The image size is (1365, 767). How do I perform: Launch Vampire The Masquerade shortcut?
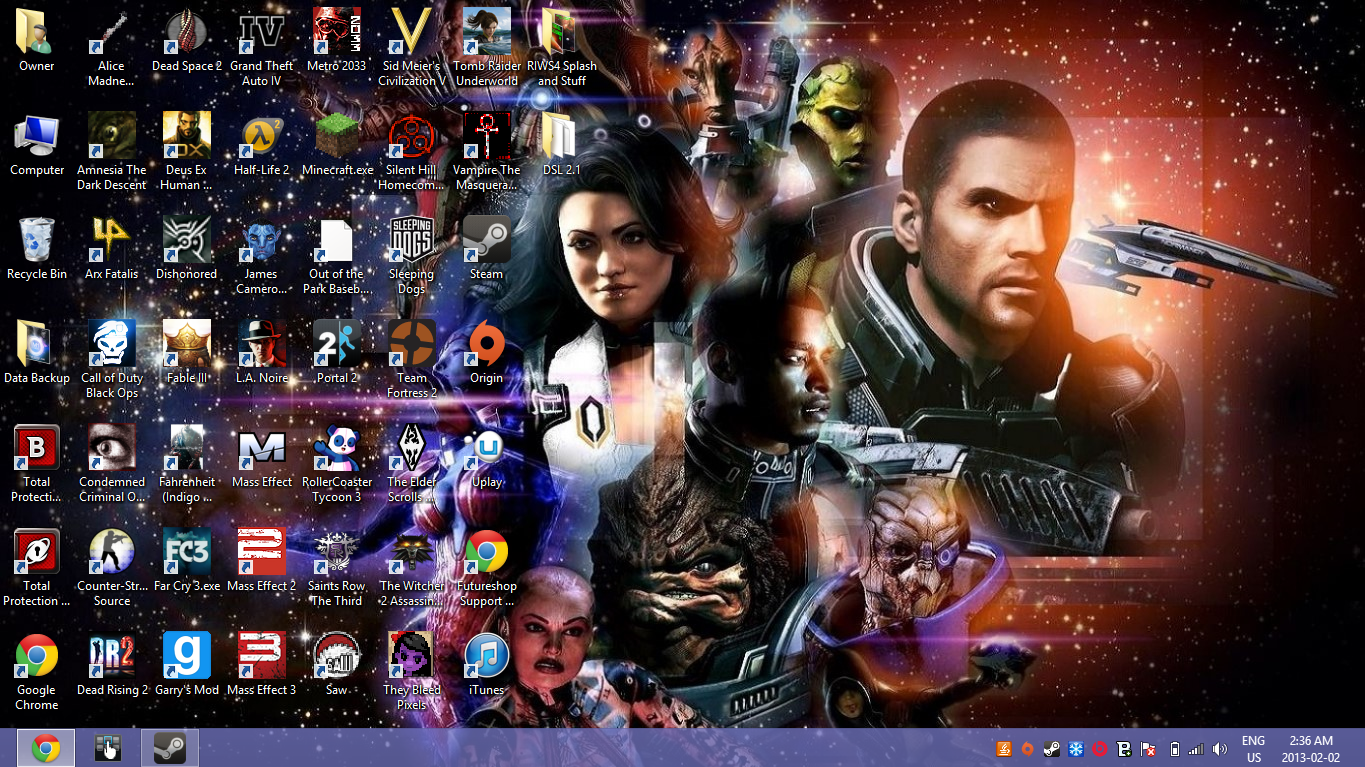[x=487, y=153]
